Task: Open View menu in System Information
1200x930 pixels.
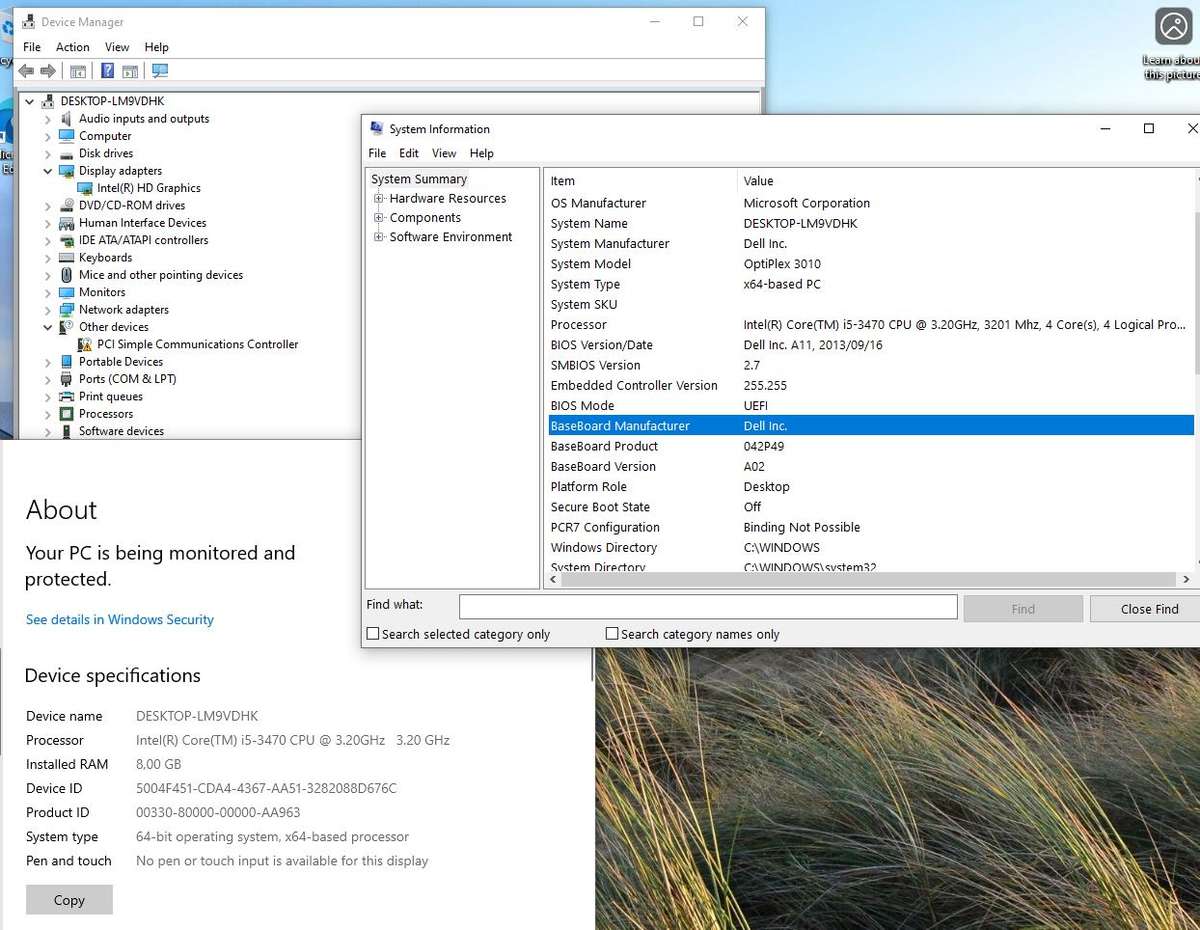Action: [444, 153]
